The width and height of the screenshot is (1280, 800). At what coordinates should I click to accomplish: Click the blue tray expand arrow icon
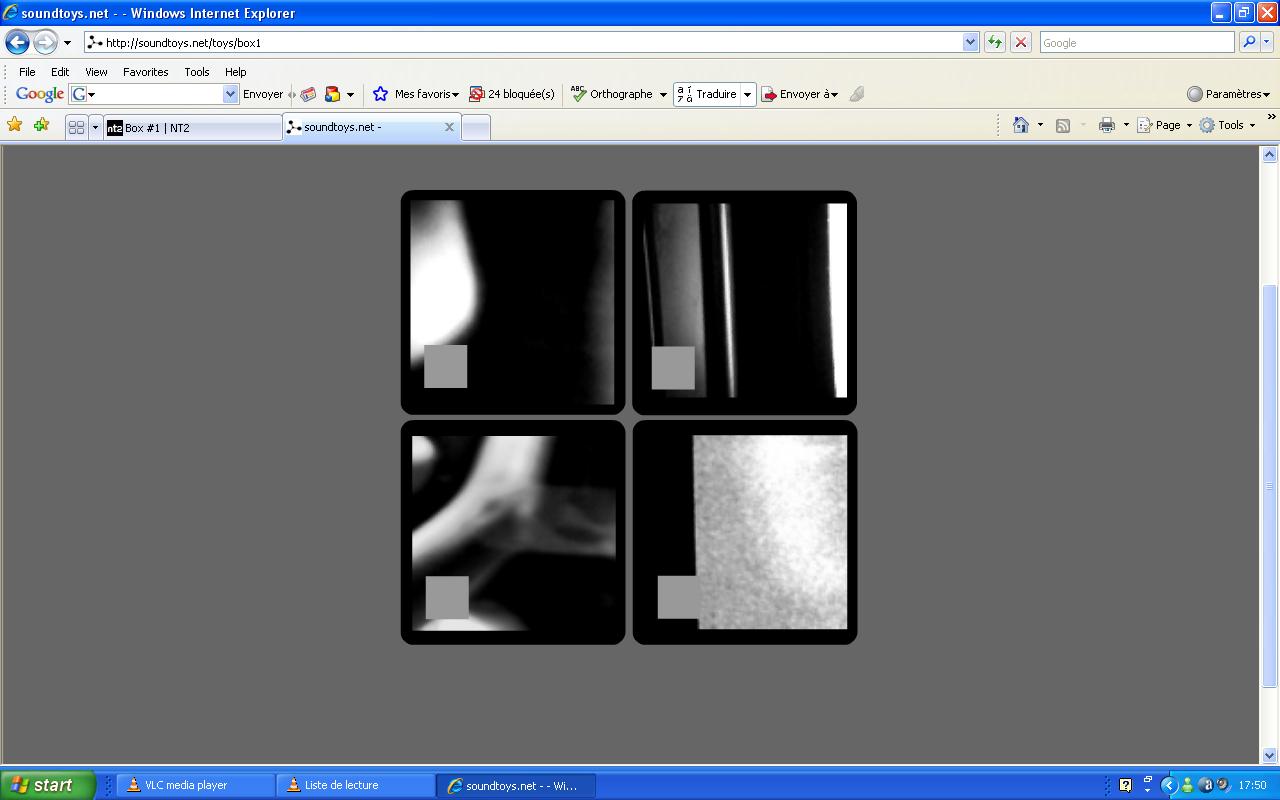[x=1168, y=785]
